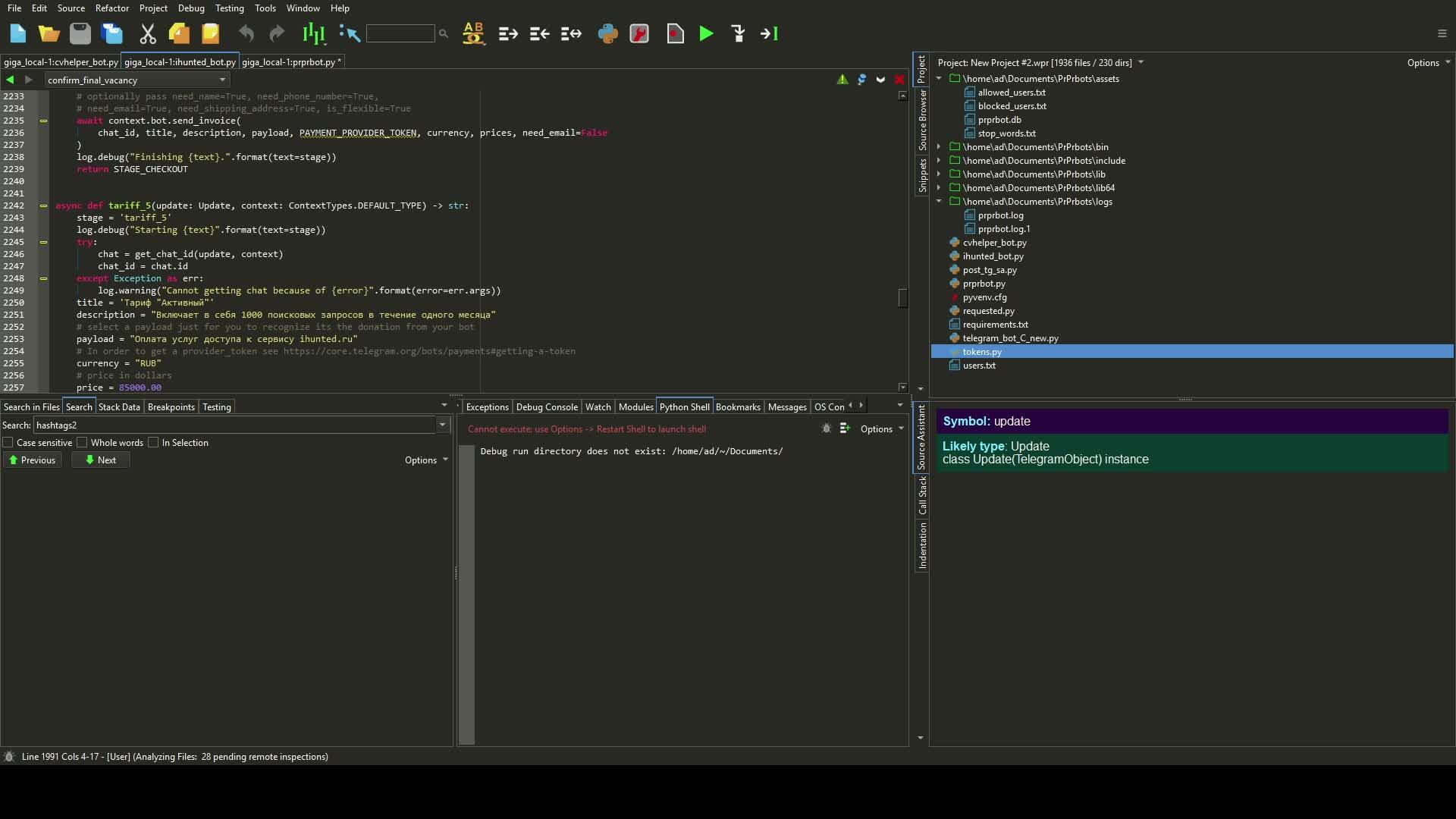The width and height of the screenshot is (1456, 819).
Task: Toggle Case sensitive search checkbox
Action: tap(9, 442)
